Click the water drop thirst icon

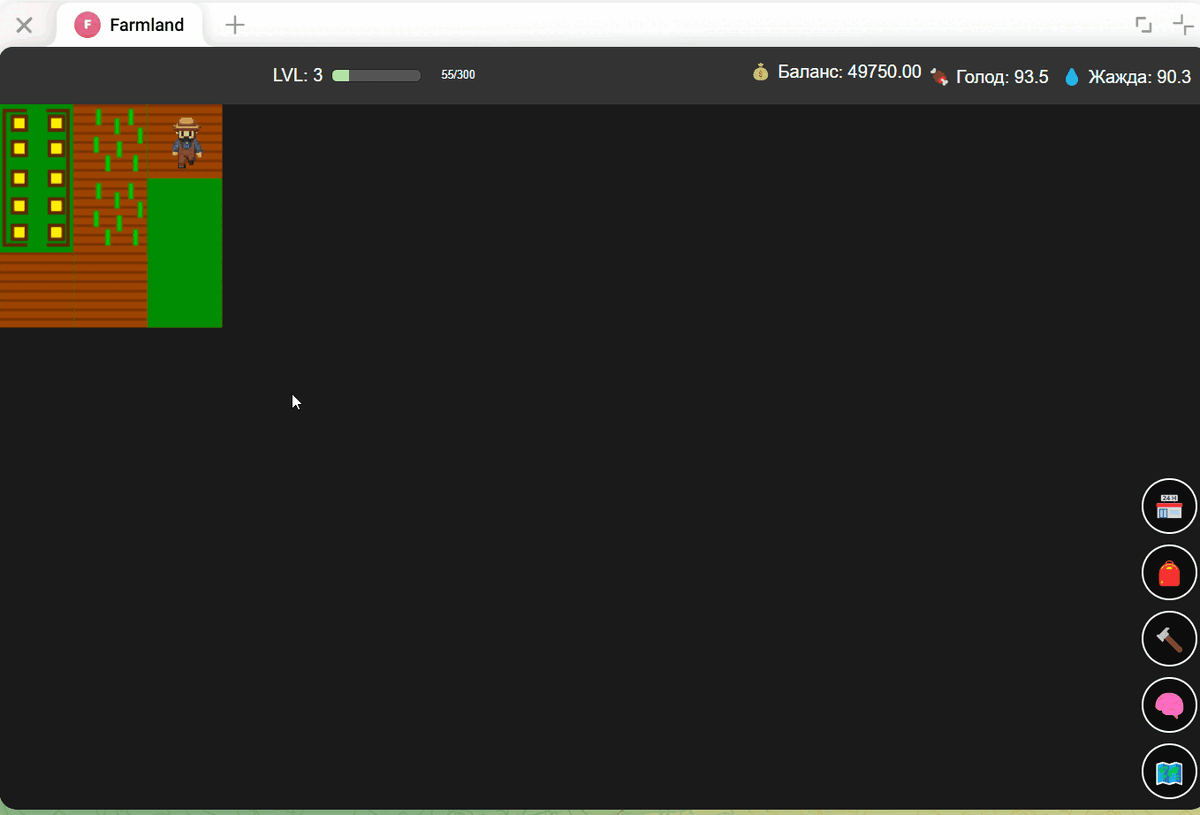click(1072, 76)
